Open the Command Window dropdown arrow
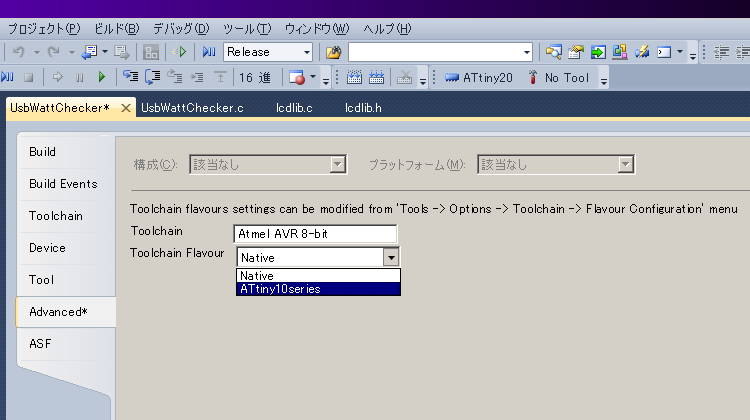750x420 pixels. point(680,52)
